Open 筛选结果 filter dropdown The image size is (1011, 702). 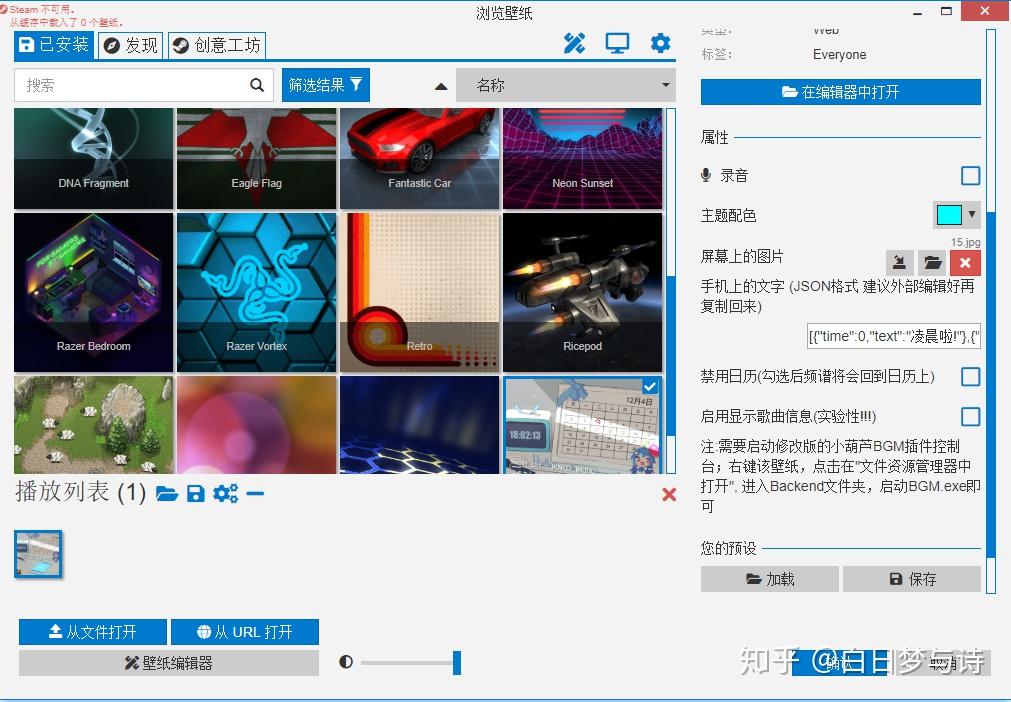326,85
